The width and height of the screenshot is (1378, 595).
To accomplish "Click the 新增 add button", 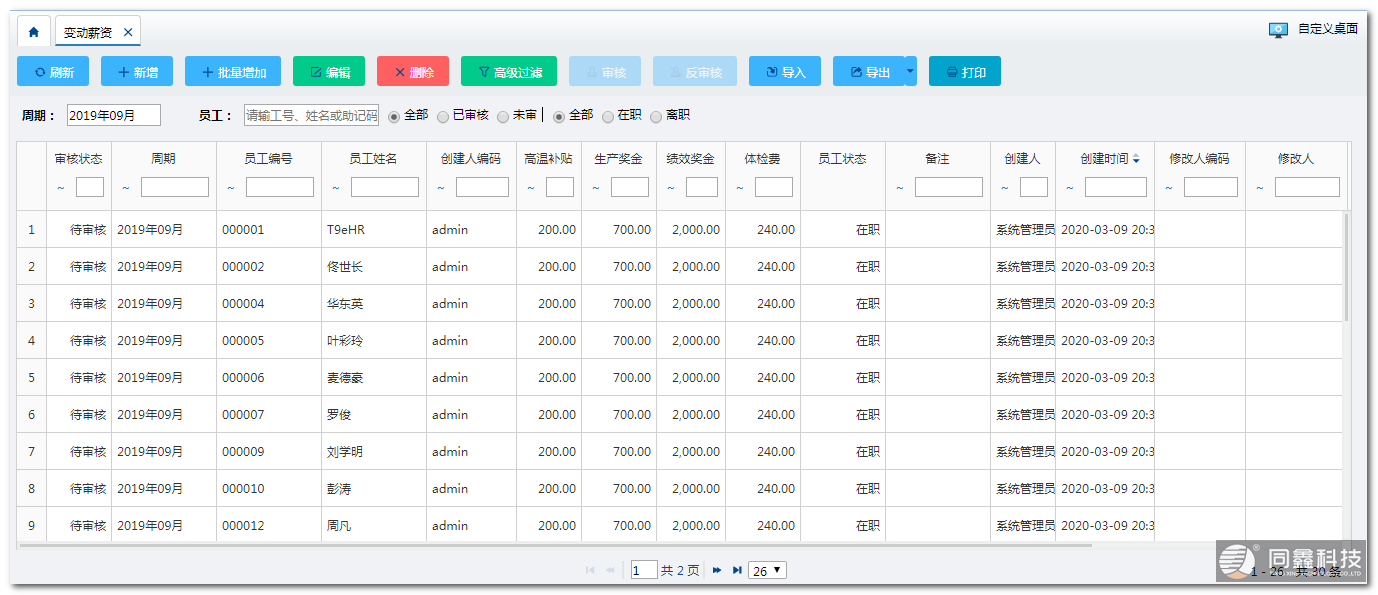I will click(x=137, y=72).
